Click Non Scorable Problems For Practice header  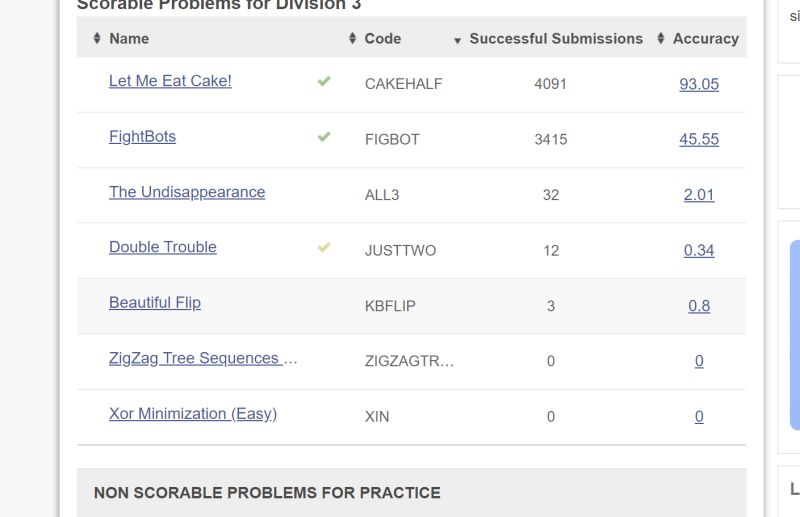point(267,493)
